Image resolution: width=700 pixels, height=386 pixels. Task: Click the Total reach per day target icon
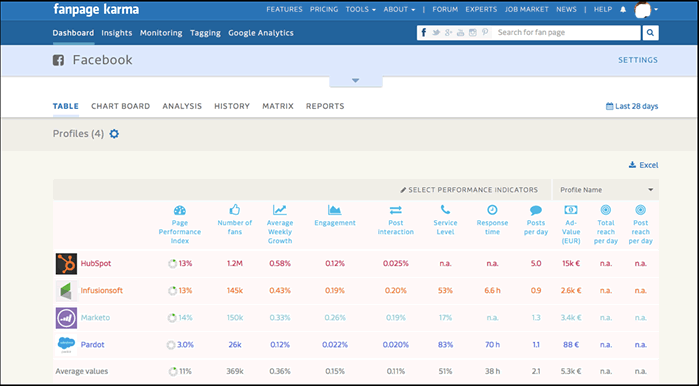(x=606, y=210)
